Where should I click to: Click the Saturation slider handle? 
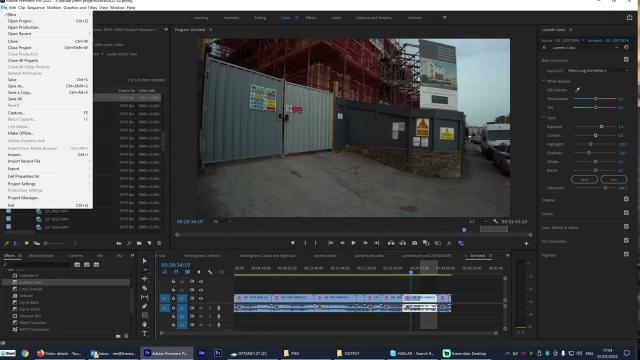click(x=605, y=188)
